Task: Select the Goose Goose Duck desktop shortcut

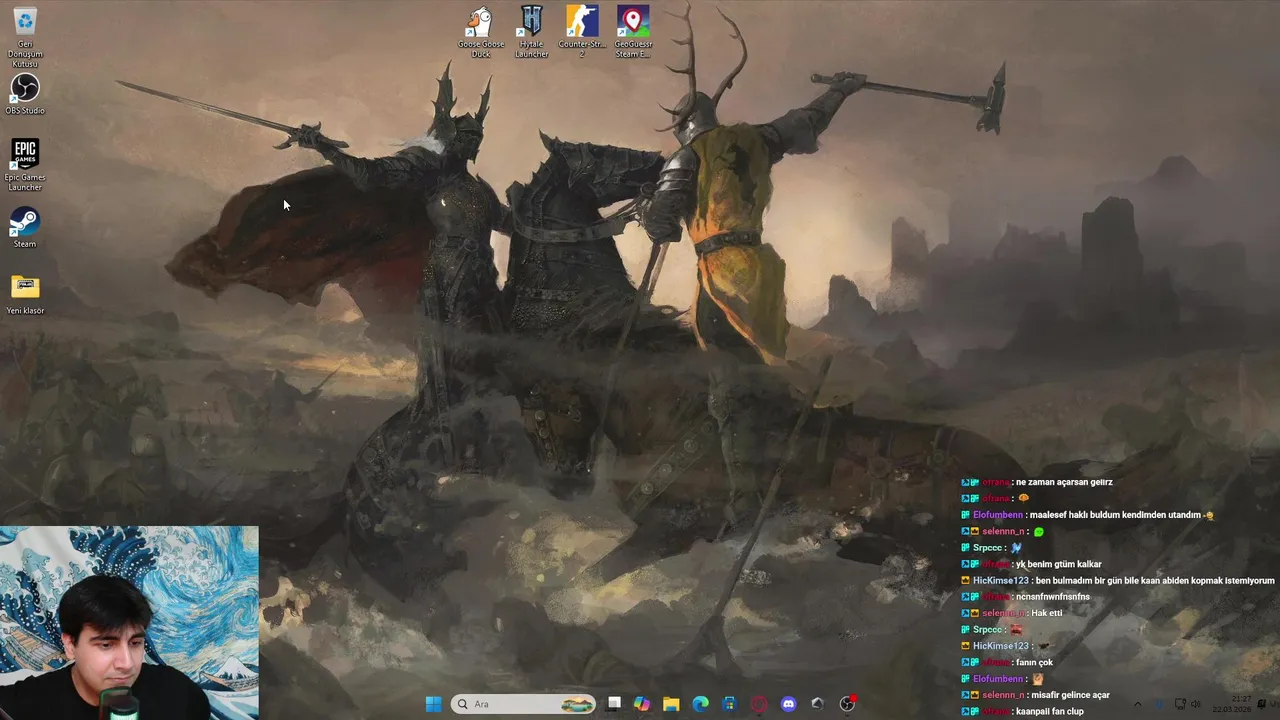Action: 481,32
